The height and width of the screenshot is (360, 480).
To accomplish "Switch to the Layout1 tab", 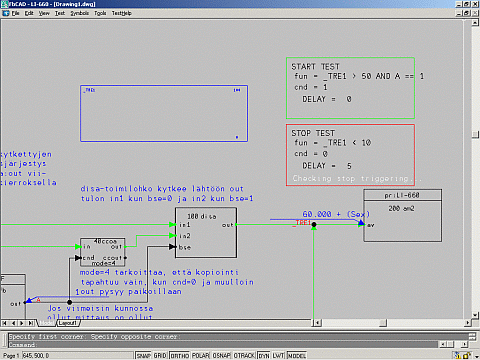I will click(68, 323).
